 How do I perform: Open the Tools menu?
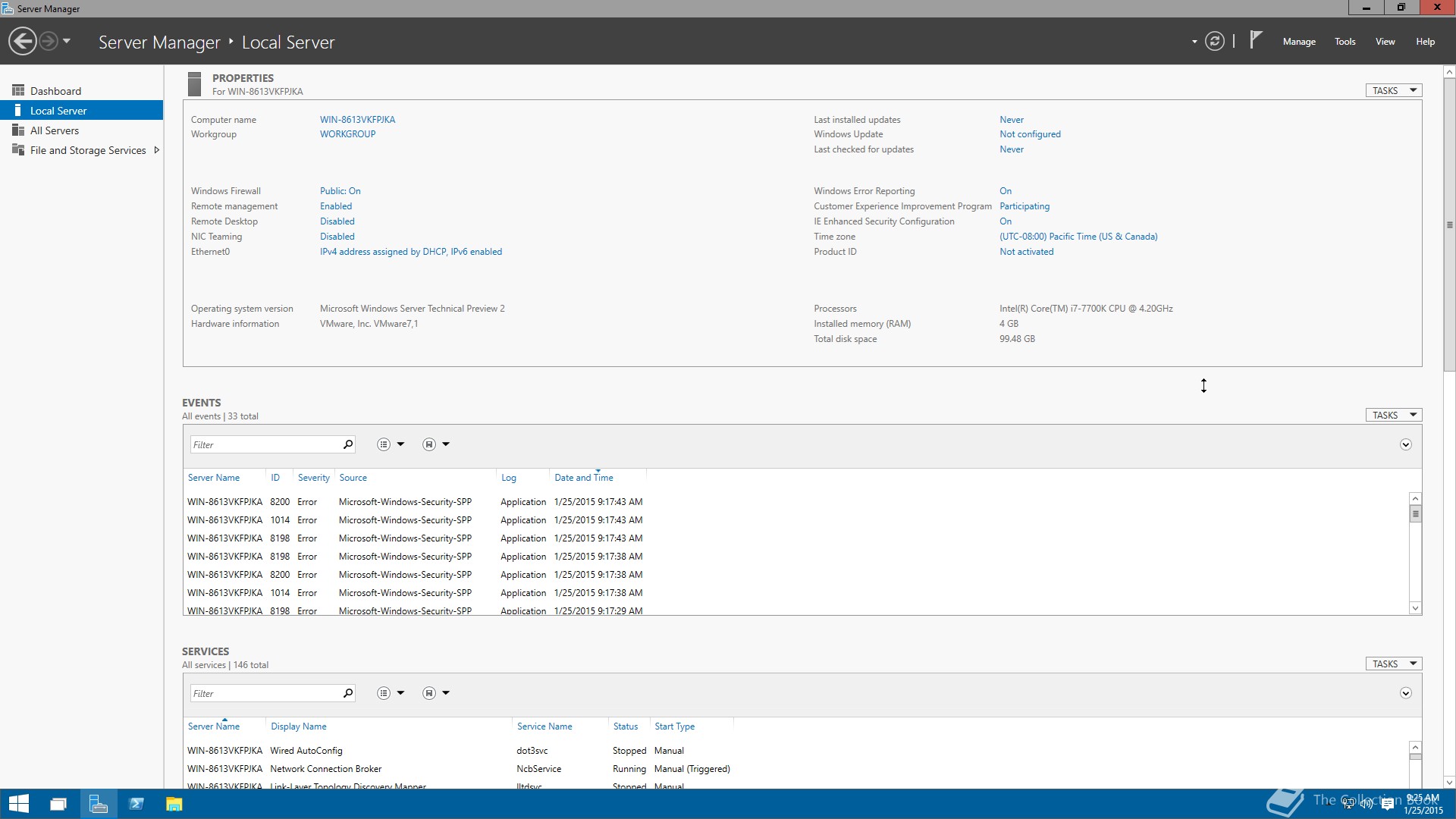(1345, 42)
